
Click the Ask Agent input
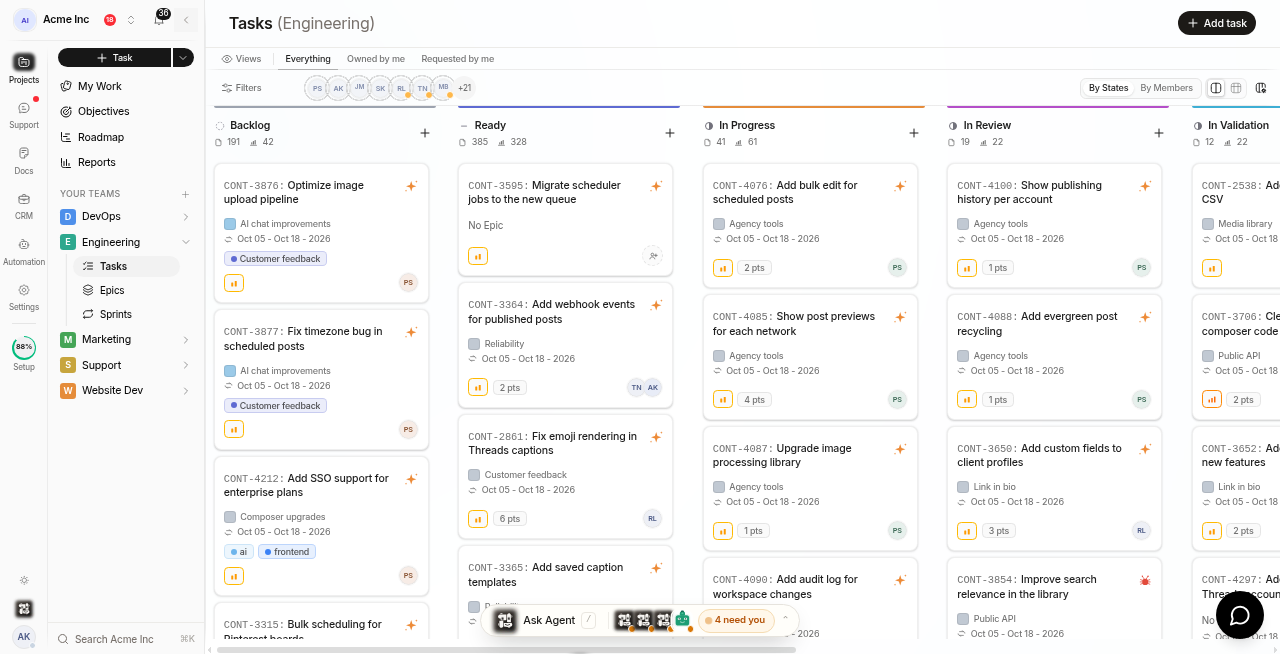547,620
